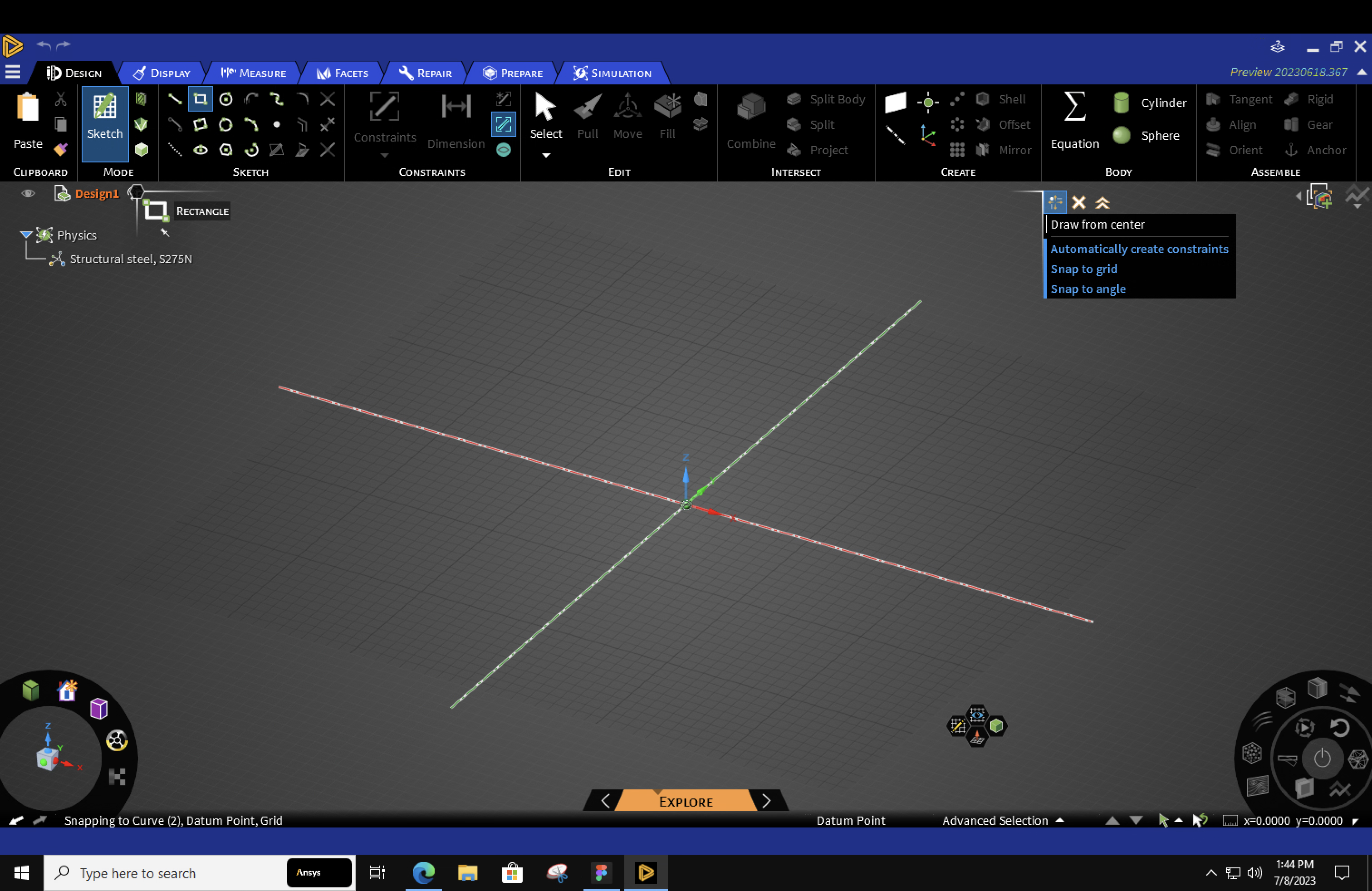Expand the Select tool dropdown arrow

pyautogui.click(x=546, y=155)
